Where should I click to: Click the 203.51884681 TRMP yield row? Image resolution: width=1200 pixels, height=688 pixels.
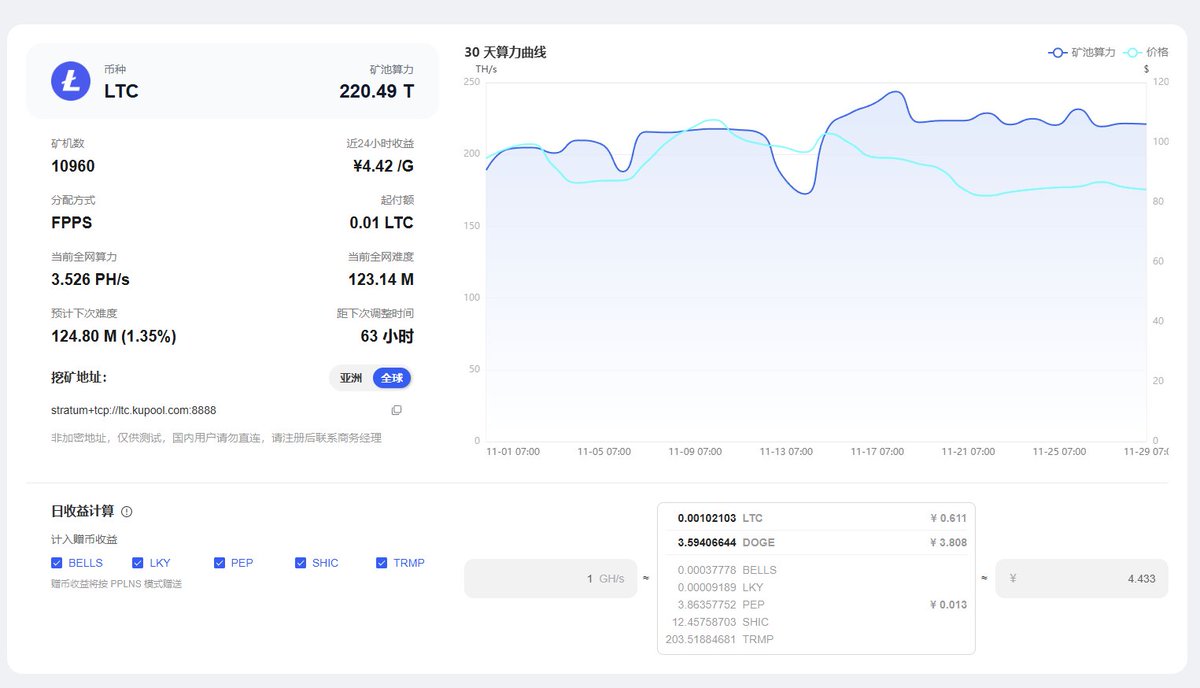click(816, 639)
